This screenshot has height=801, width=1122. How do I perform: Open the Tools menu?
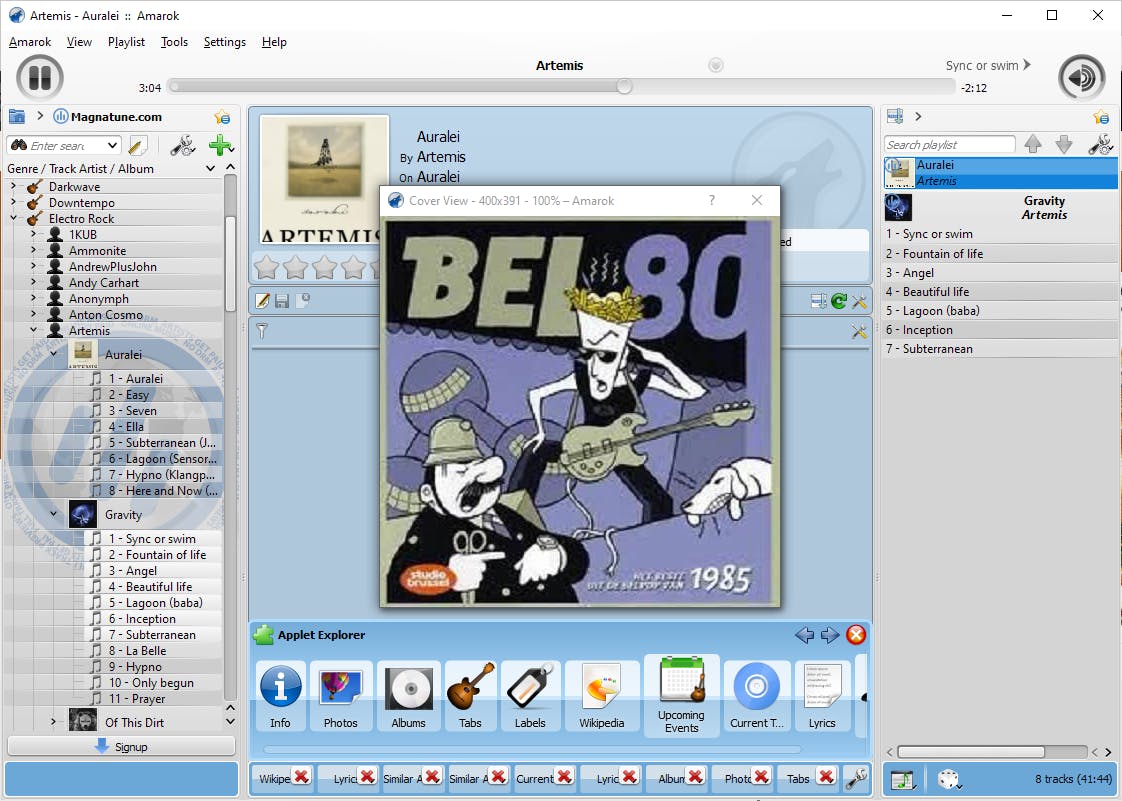point(174,42)
